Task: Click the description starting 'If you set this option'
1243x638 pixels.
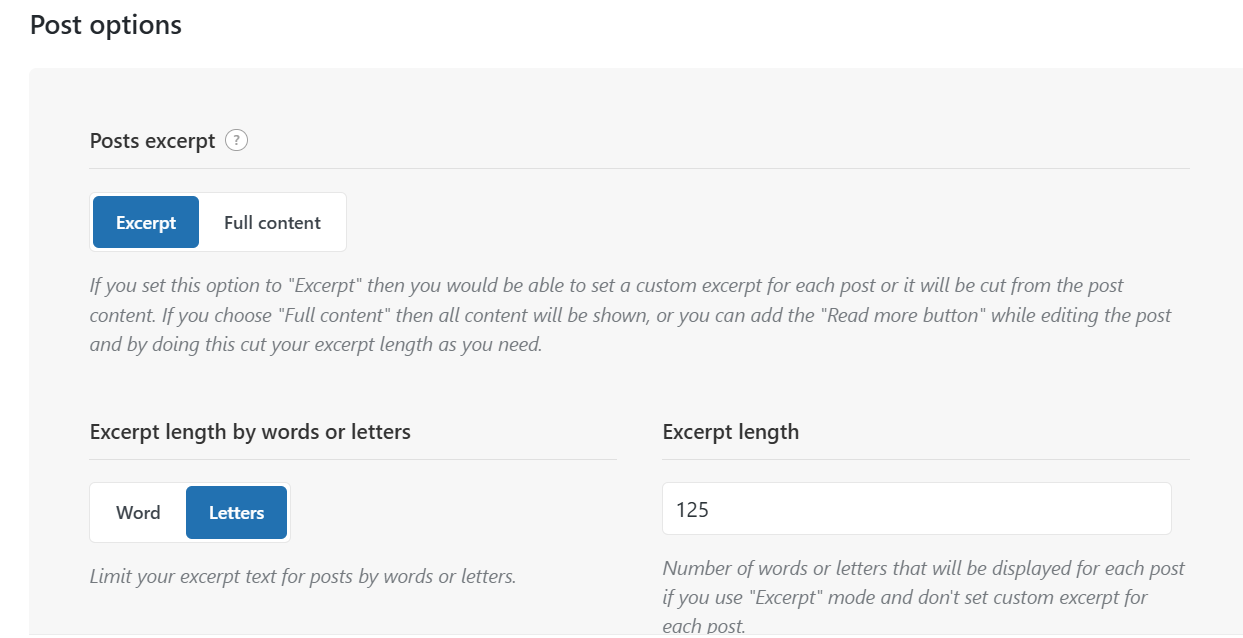Action: tap(631, 316)
